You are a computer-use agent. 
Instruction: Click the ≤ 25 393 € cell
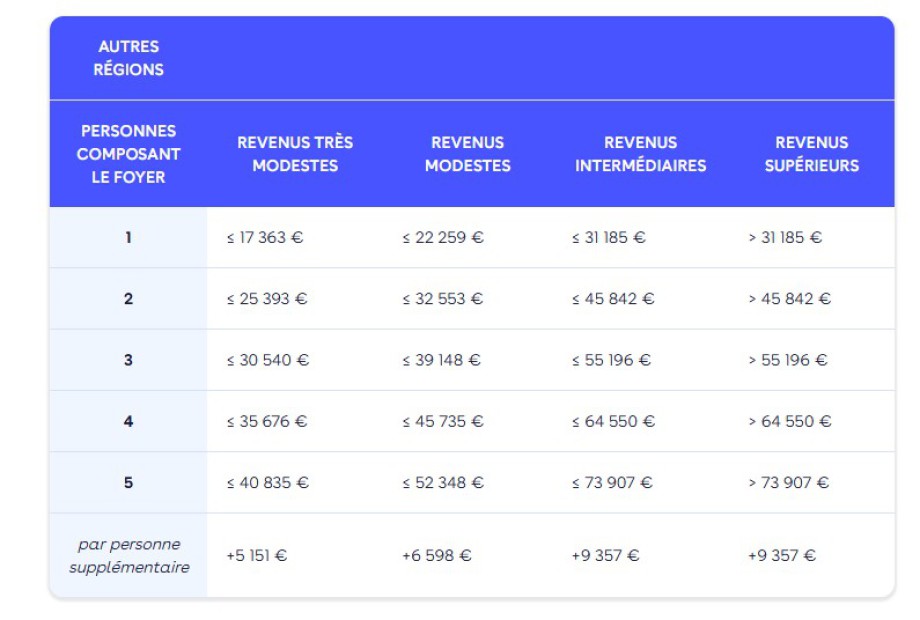click(x=266, y=299)
